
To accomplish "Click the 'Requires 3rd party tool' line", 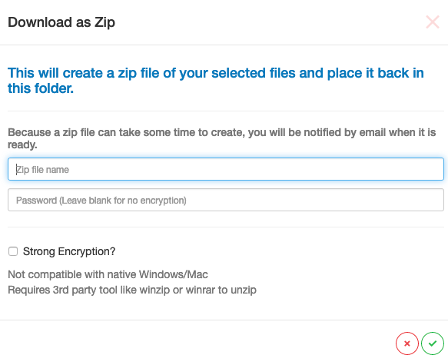I will point(132,290).
